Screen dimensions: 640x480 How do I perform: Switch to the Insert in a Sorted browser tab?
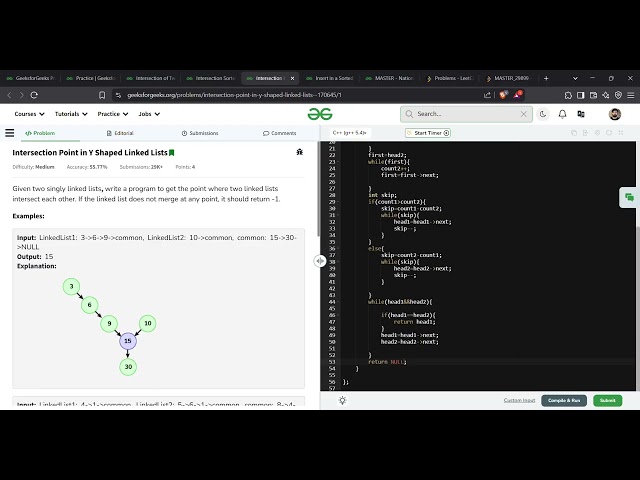coord(330,78)
